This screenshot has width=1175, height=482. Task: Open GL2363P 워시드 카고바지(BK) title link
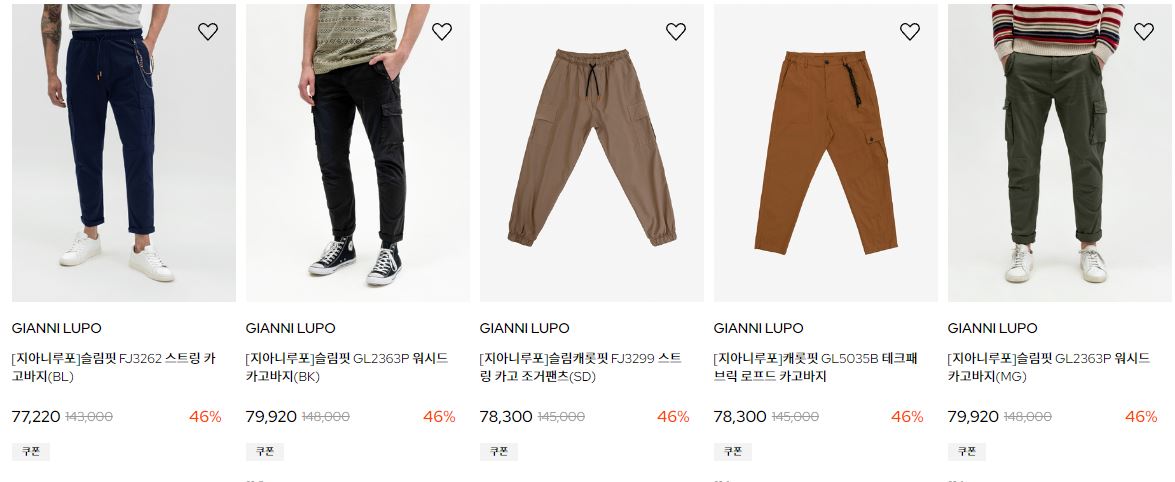coord(347,367)
